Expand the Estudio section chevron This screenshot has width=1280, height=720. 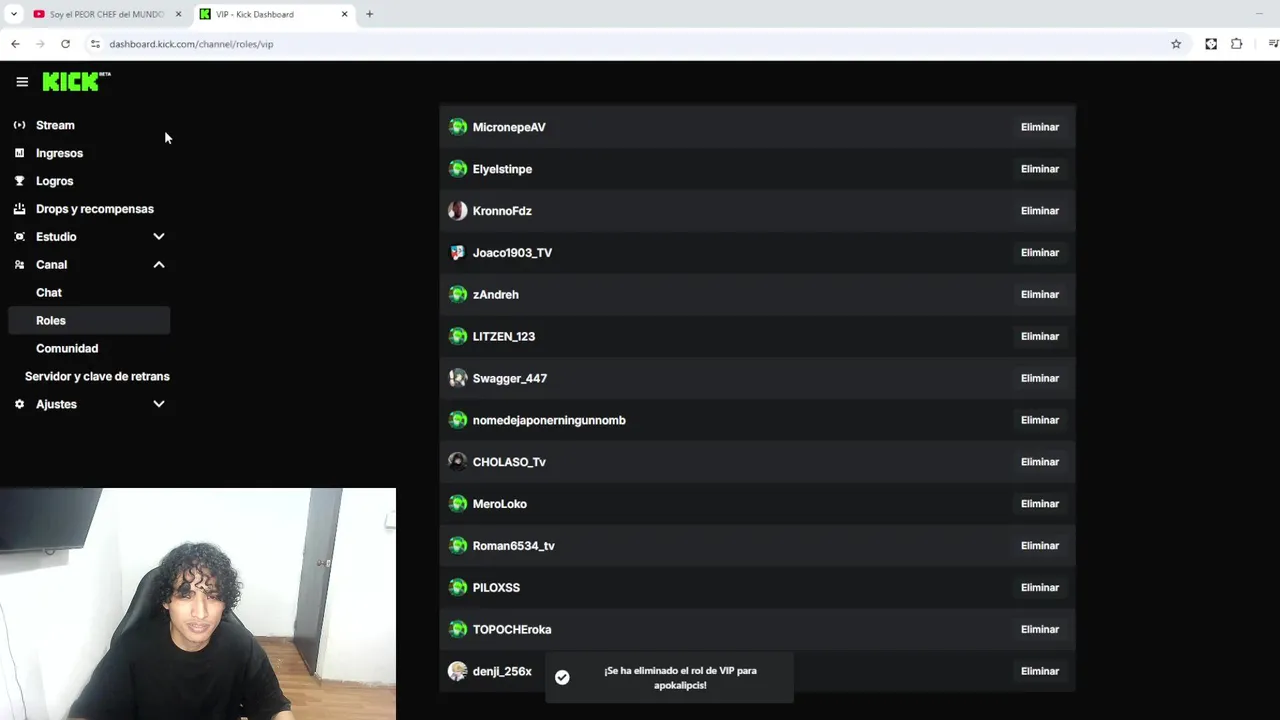tap(158, 237)
